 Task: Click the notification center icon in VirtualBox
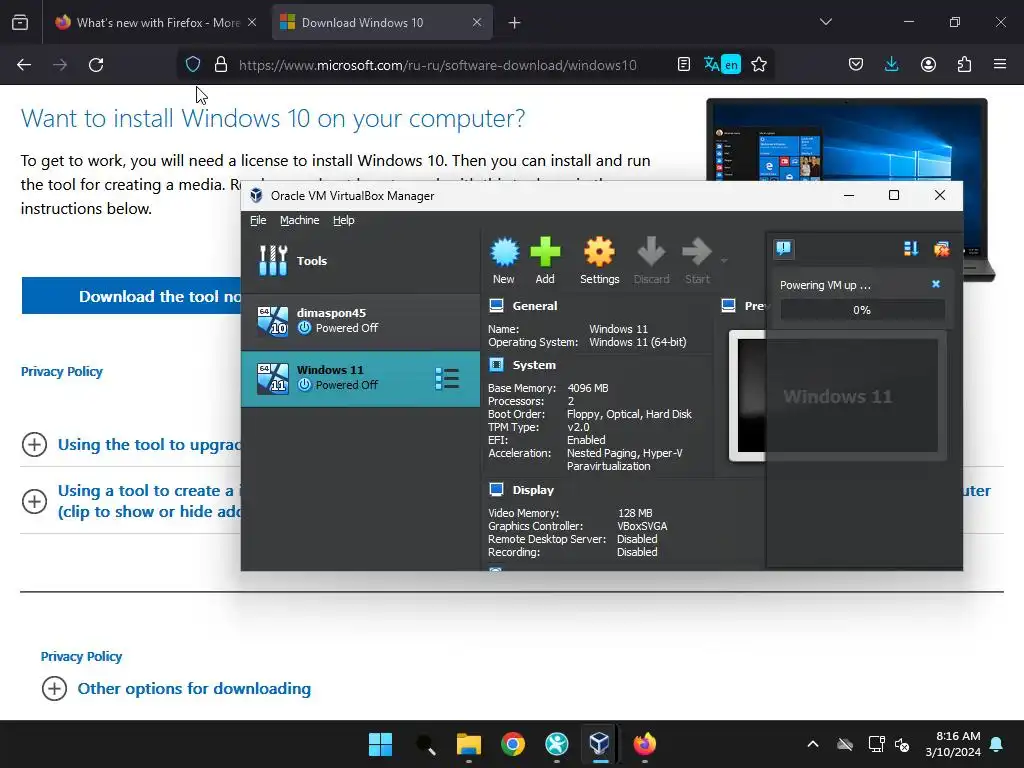tap(784, 248)
